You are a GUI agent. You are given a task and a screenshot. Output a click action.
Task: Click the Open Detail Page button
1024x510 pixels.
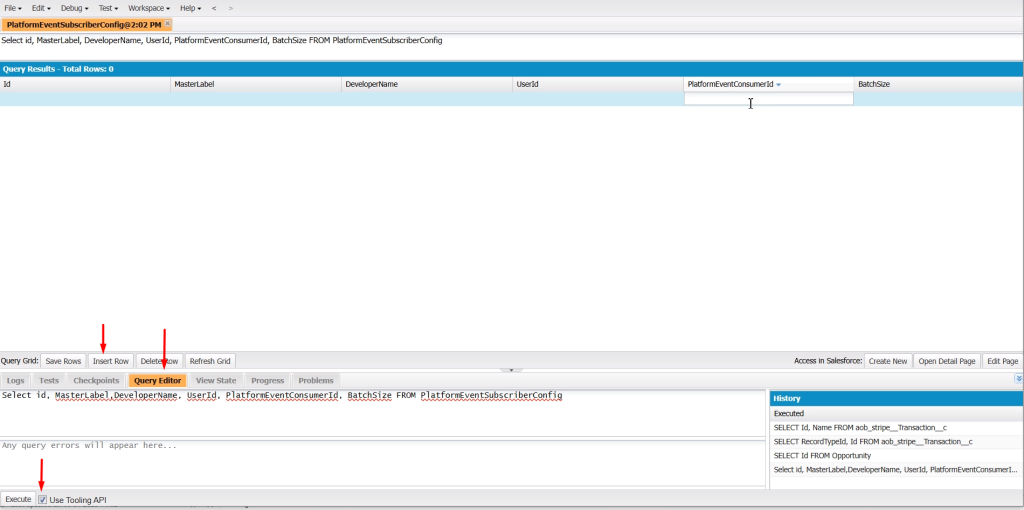947,361
